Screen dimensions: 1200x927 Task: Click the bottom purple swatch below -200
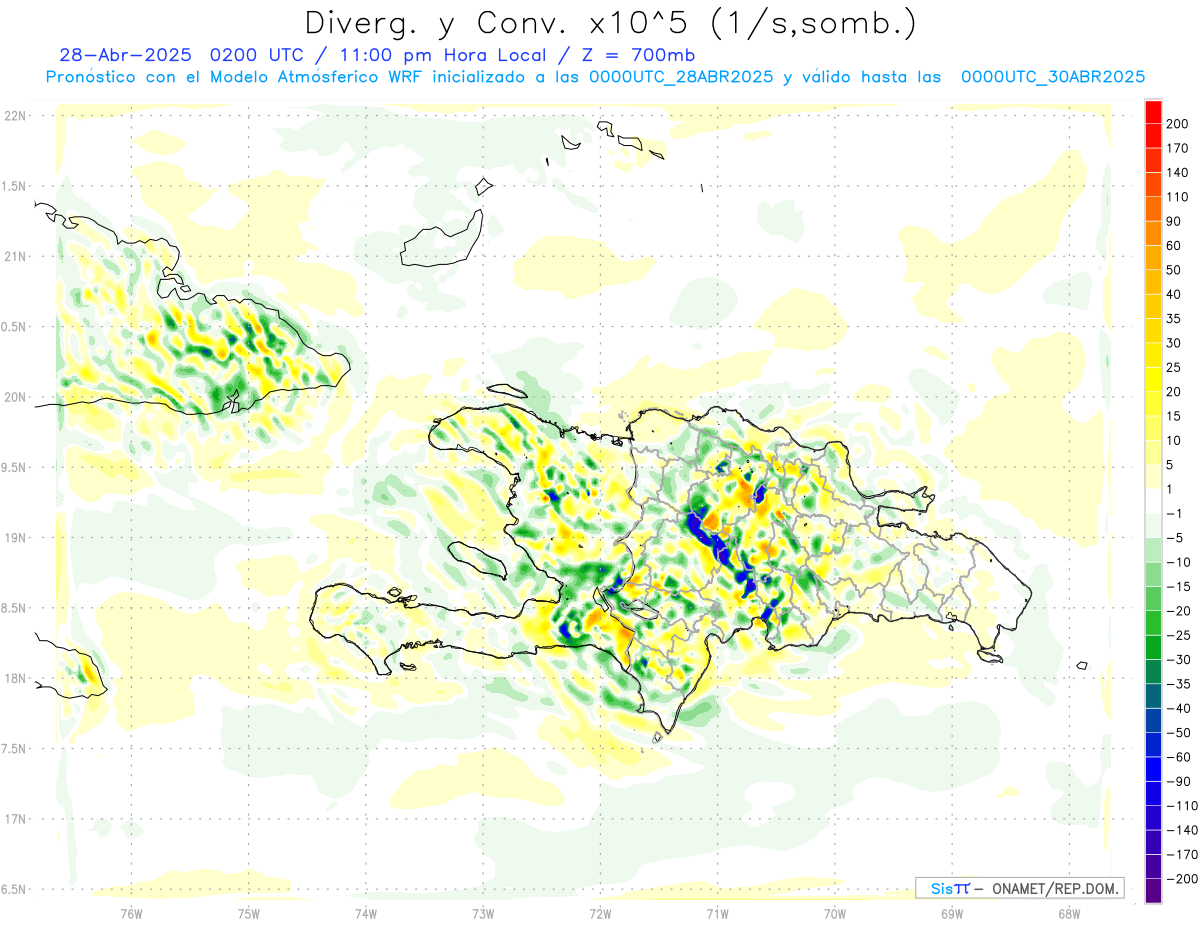[x=1153, y=890]
